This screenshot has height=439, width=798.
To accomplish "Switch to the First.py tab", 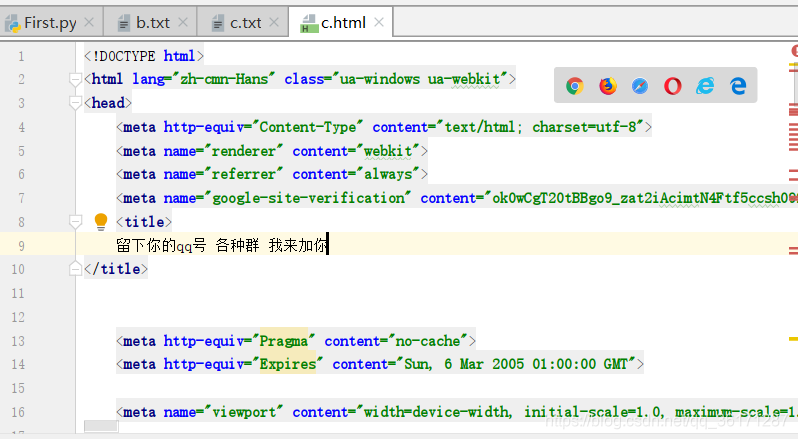I will pos(49,23).
